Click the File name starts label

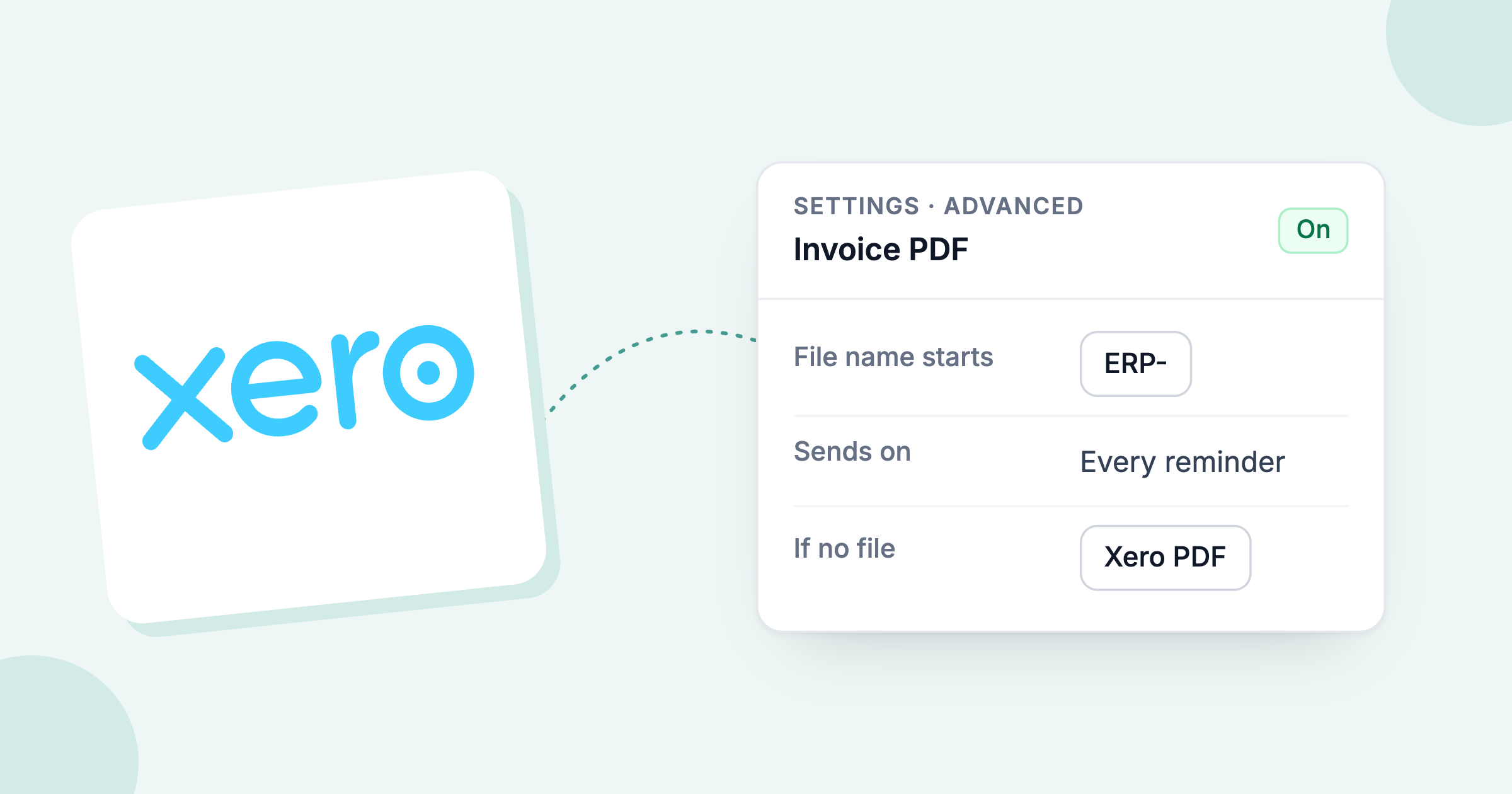pos(893,357)
